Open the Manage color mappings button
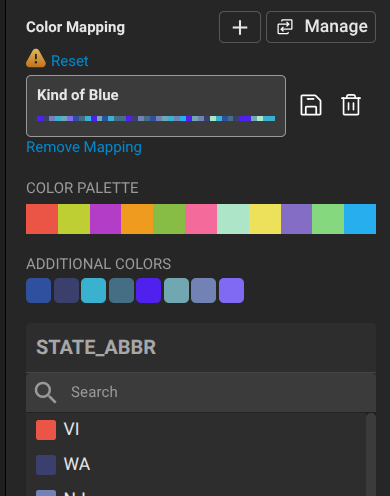This screenshot has width=390, height=496. (x=321, y=27)
